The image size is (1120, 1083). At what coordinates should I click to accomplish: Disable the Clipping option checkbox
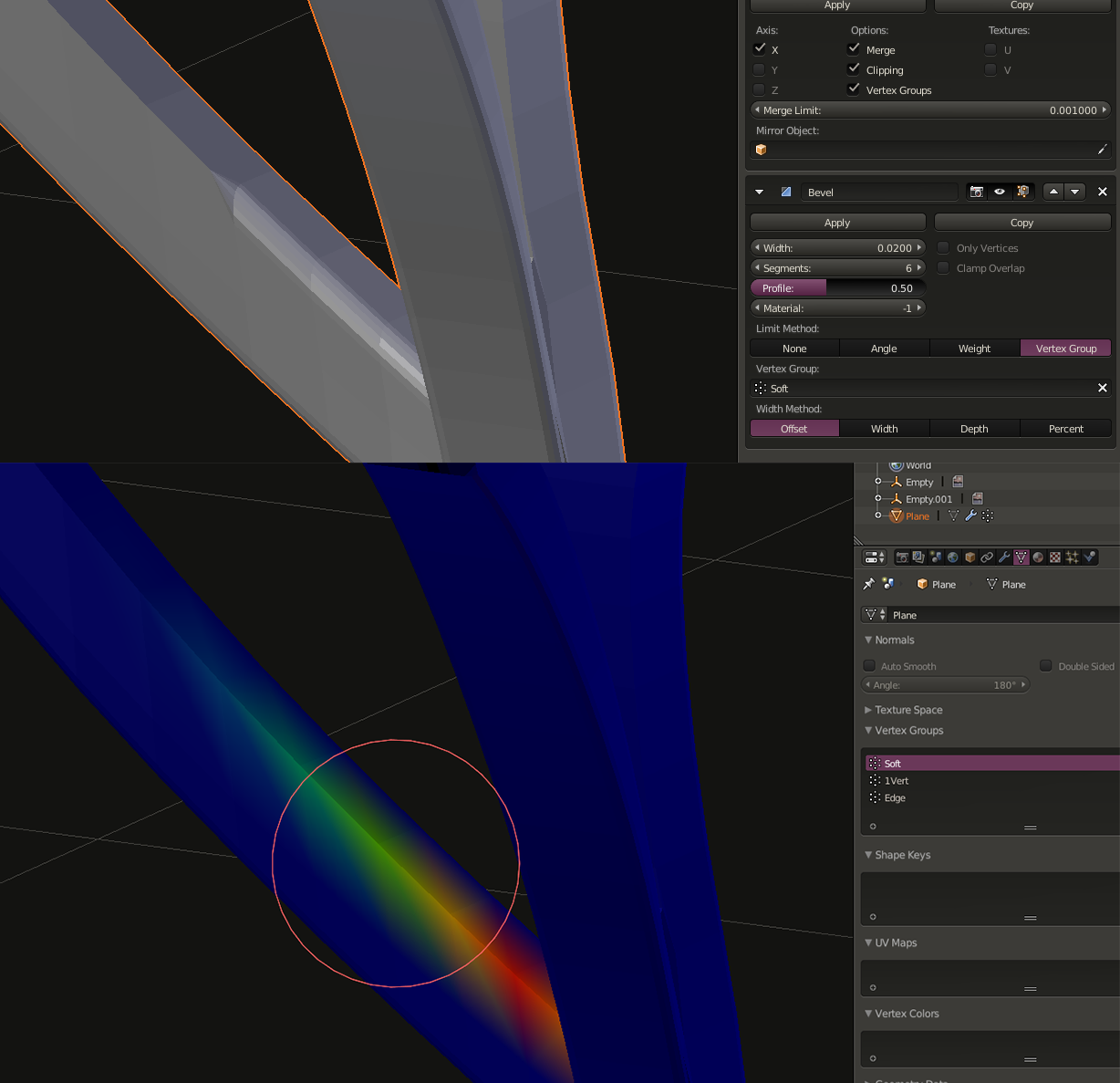[854, 69]
